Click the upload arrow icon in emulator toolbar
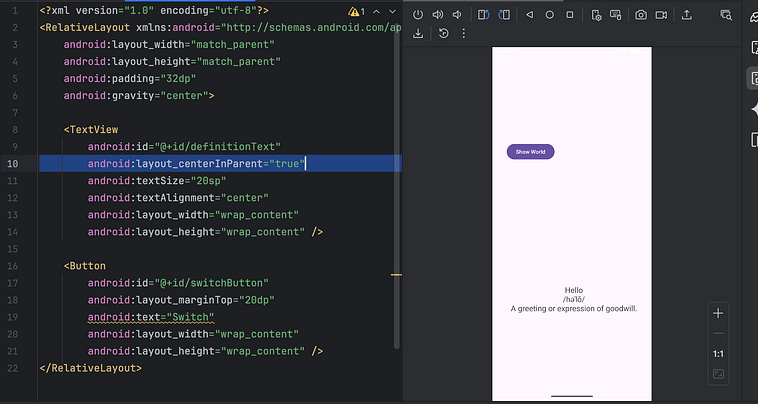This screenshot has height=404, width=758. tap(686, 15)
